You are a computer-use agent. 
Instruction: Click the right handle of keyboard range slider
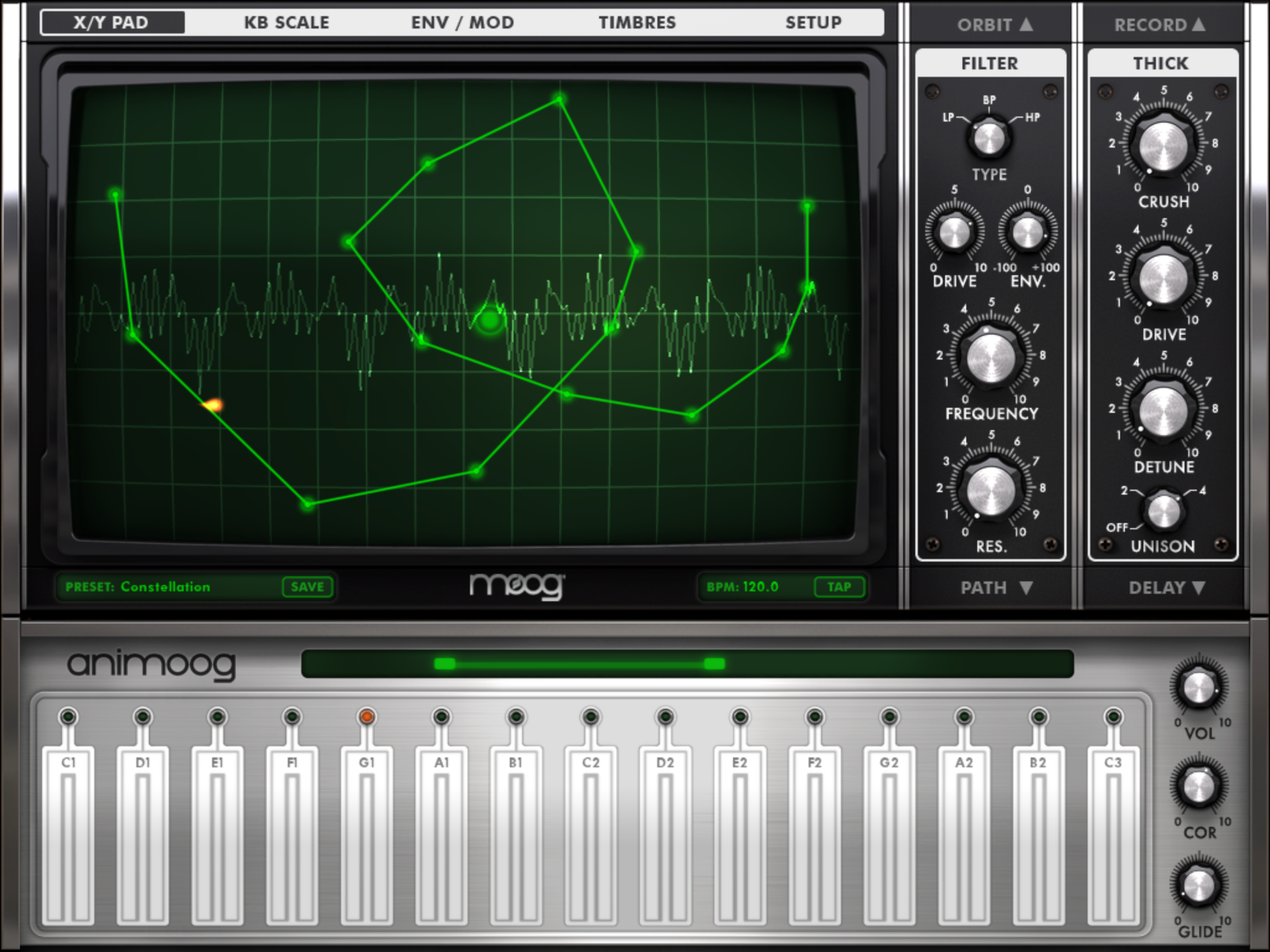coord(714,664)
